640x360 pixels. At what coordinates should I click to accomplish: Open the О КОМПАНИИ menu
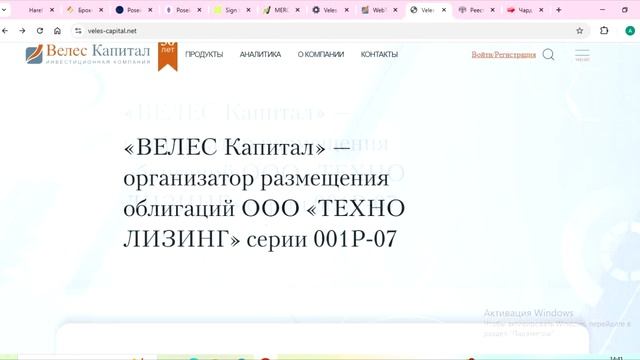[321, 54]
